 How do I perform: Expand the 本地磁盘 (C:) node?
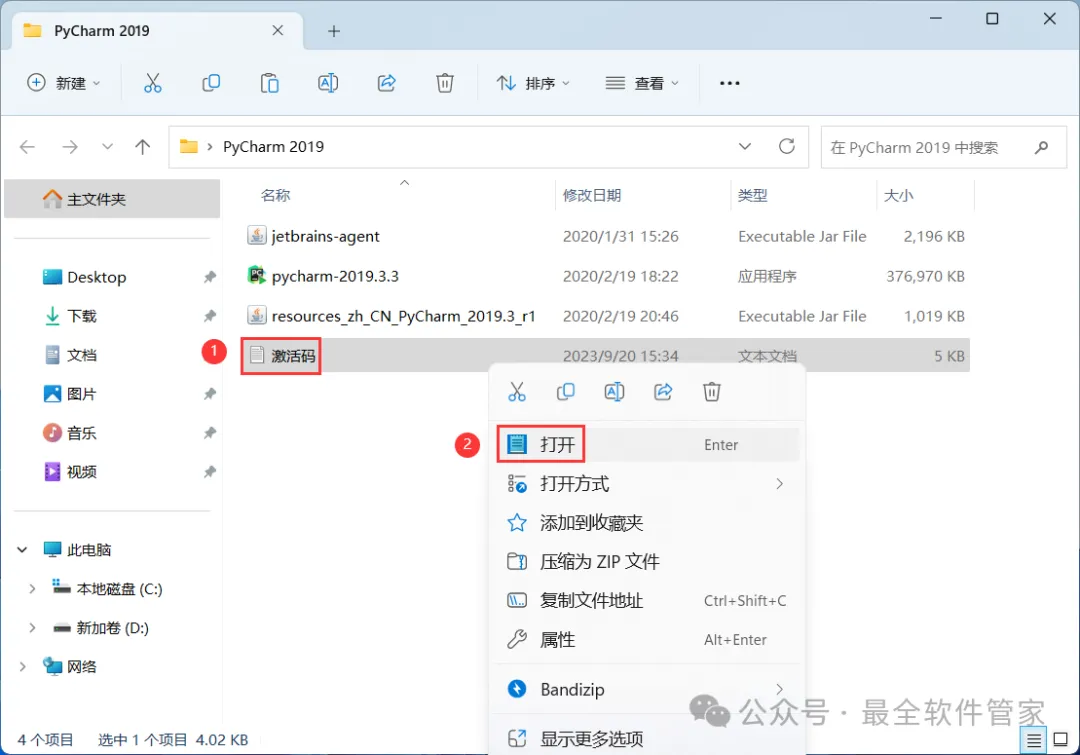(32, 589)
